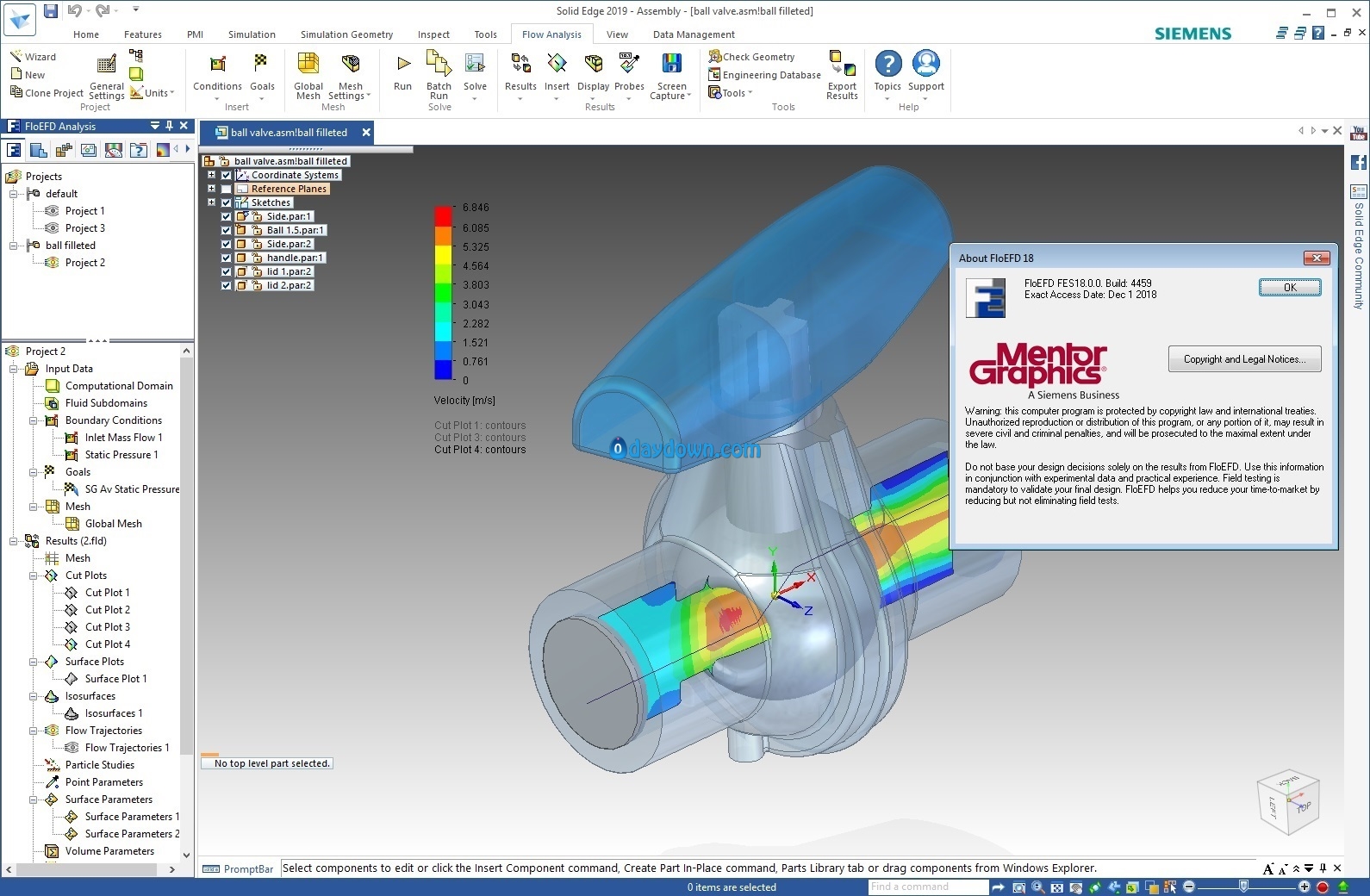
Task: Click the General Settings icon
Action: tap(106, 65)
